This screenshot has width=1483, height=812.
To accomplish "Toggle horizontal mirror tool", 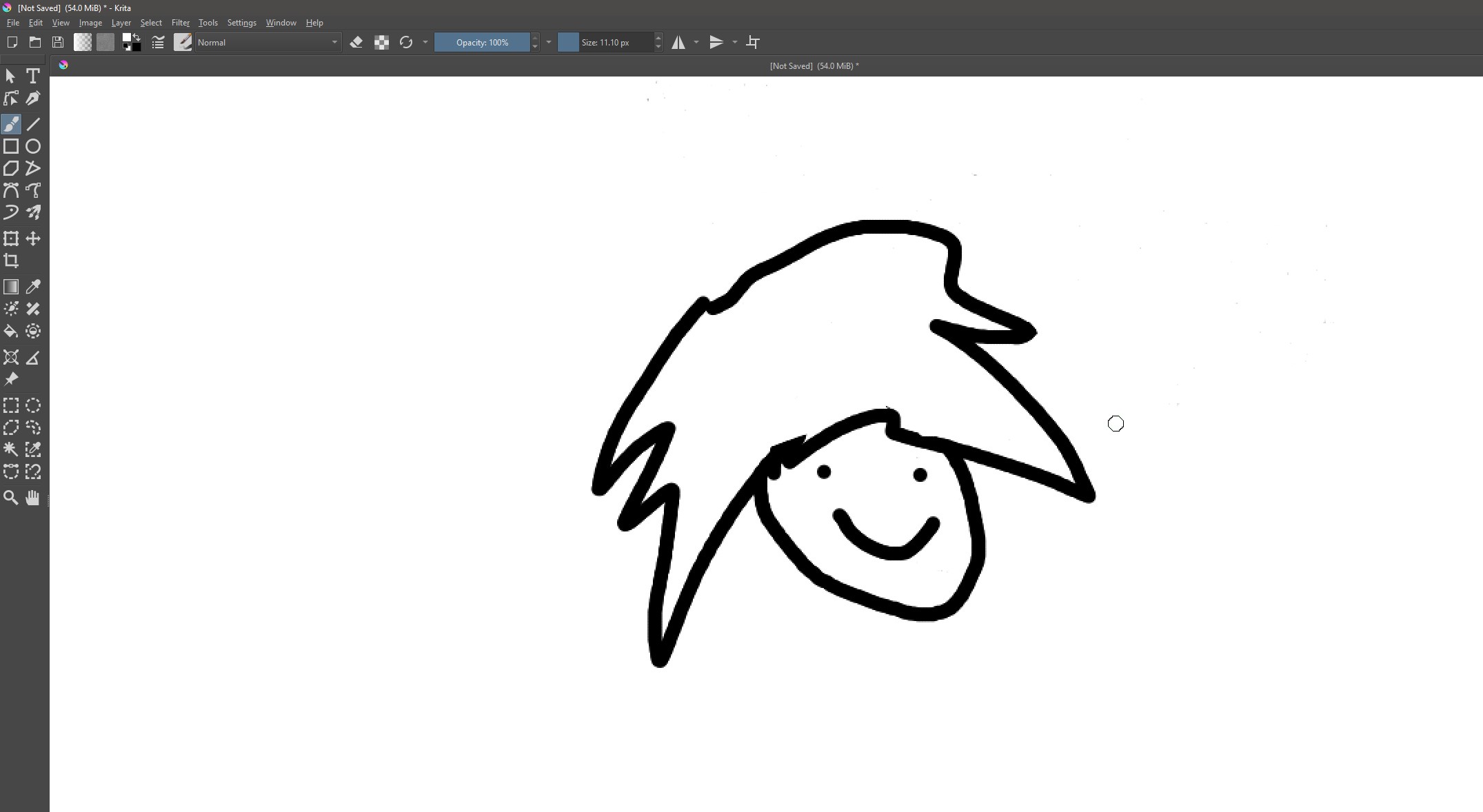I will (678, 43).
